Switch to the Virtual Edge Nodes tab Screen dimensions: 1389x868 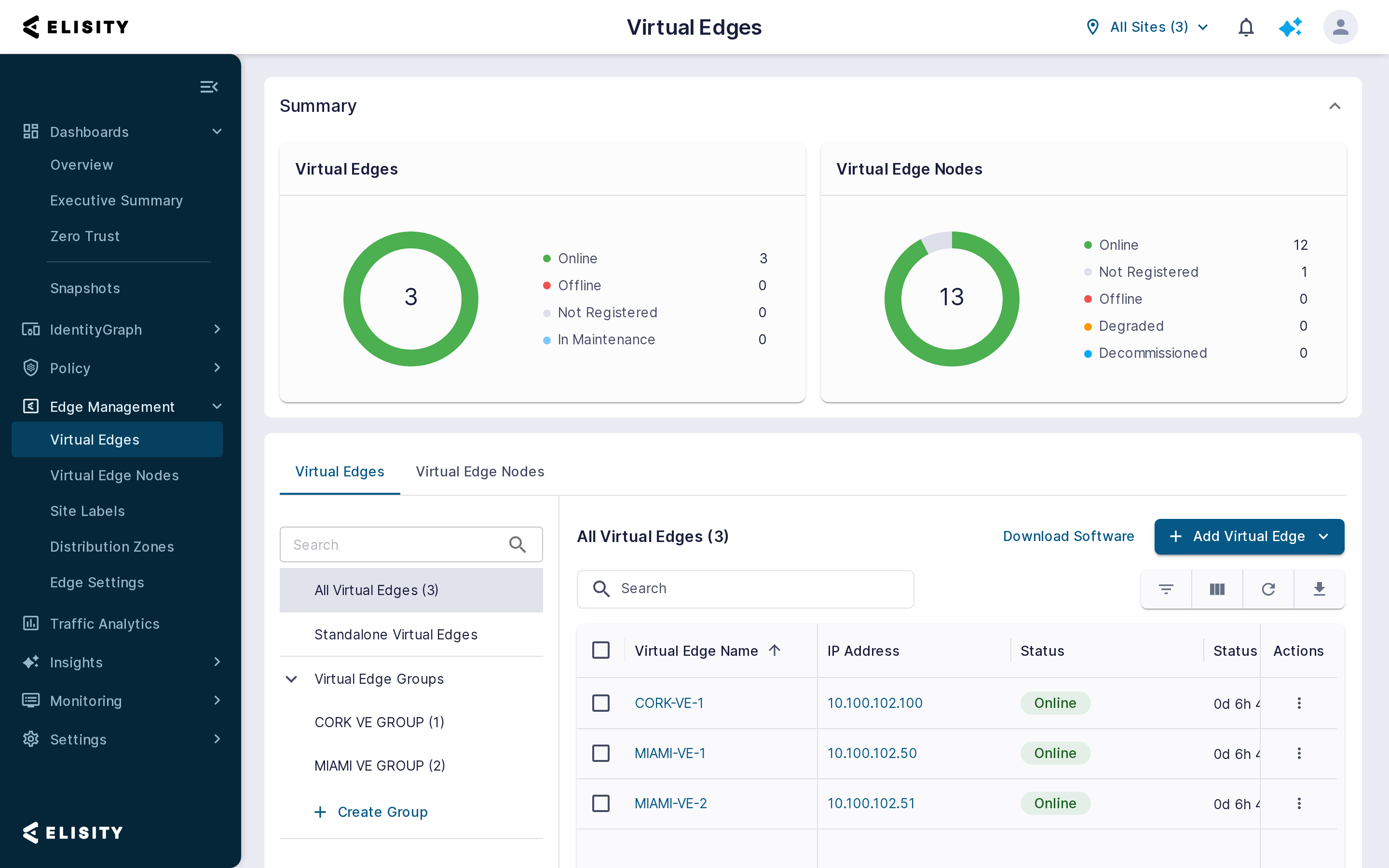[480, 471]
